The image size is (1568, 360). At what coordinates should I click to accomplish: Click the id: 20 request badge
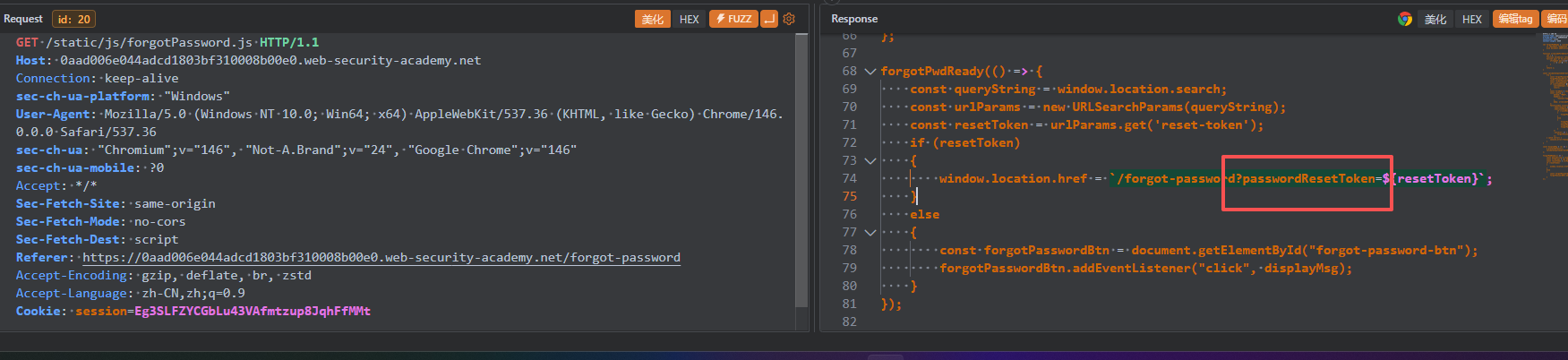coord(73,19)
